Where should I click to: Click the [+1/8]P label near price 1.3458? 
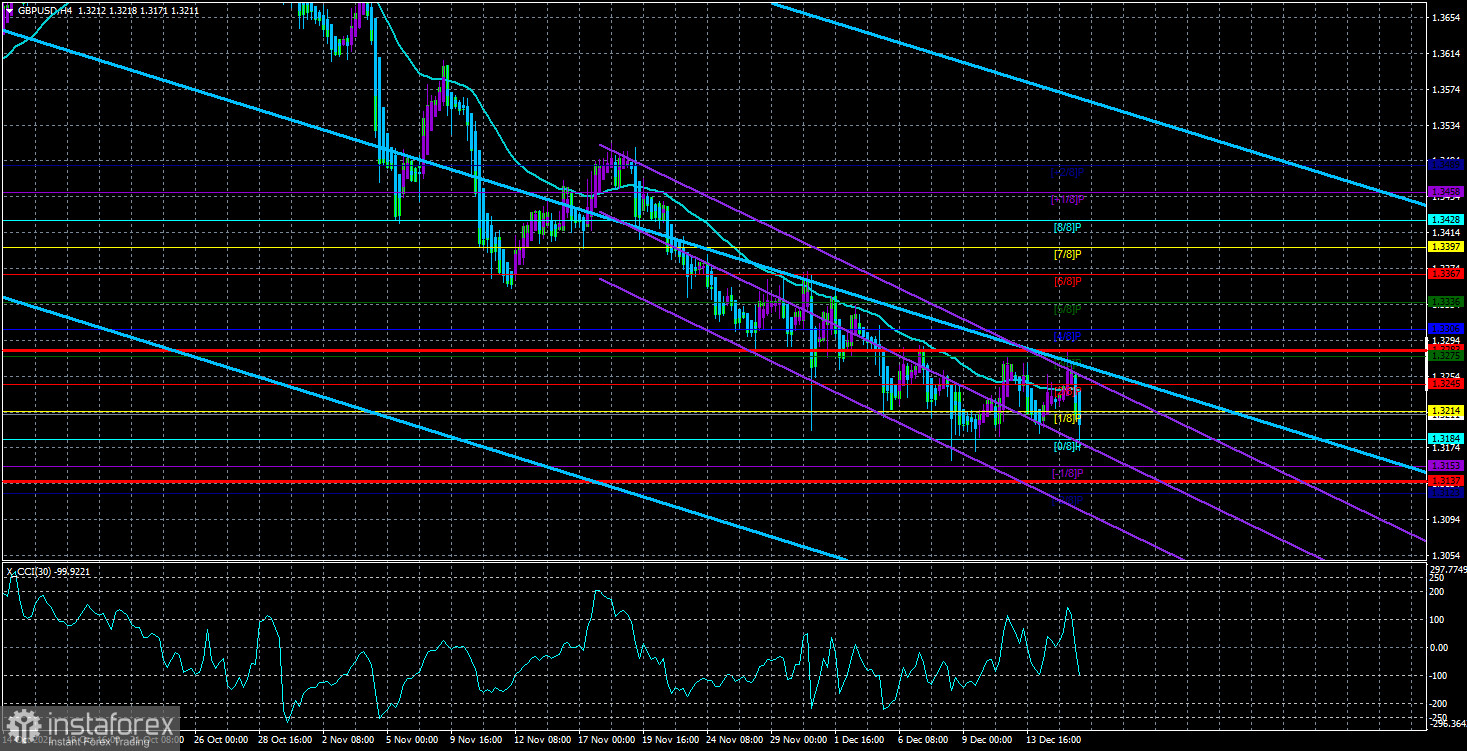click(1068, 200)
